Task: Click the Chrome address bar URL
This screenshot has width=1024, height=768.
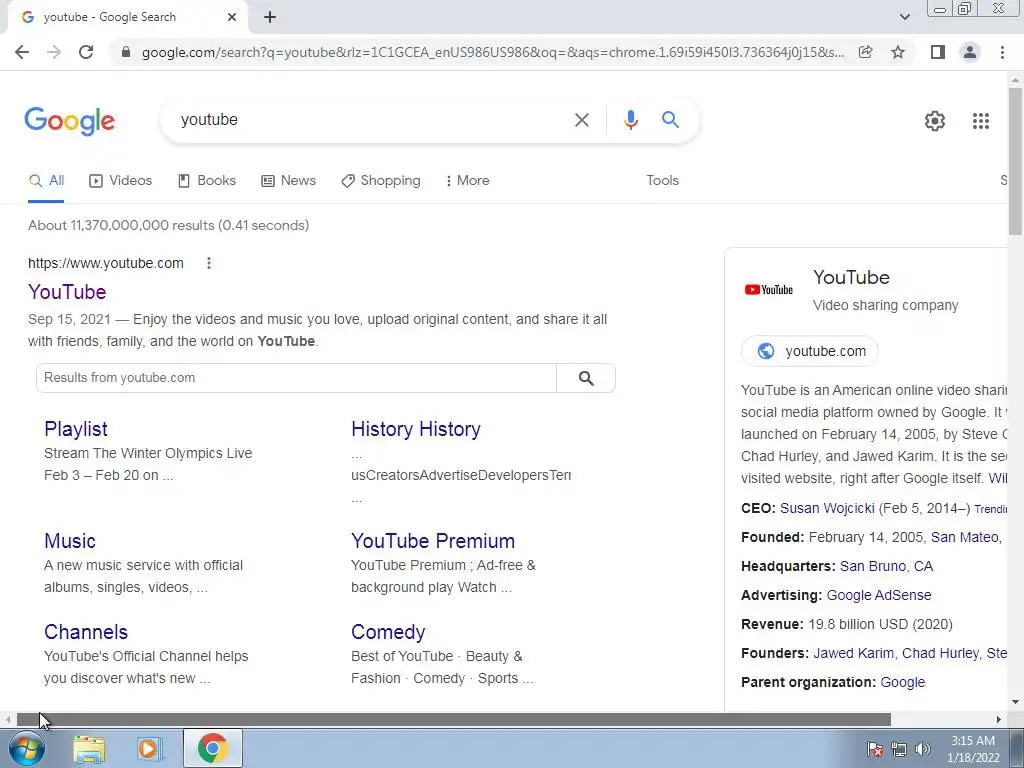Action: pyautogui.click(x=493, y=52)
